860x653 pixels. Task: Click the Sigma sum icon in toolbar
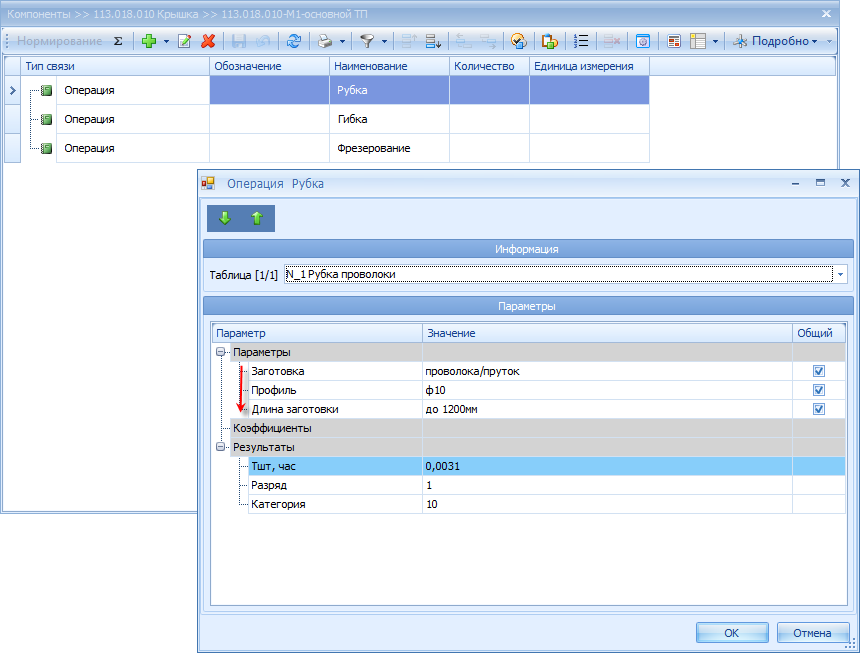[118, 41]
